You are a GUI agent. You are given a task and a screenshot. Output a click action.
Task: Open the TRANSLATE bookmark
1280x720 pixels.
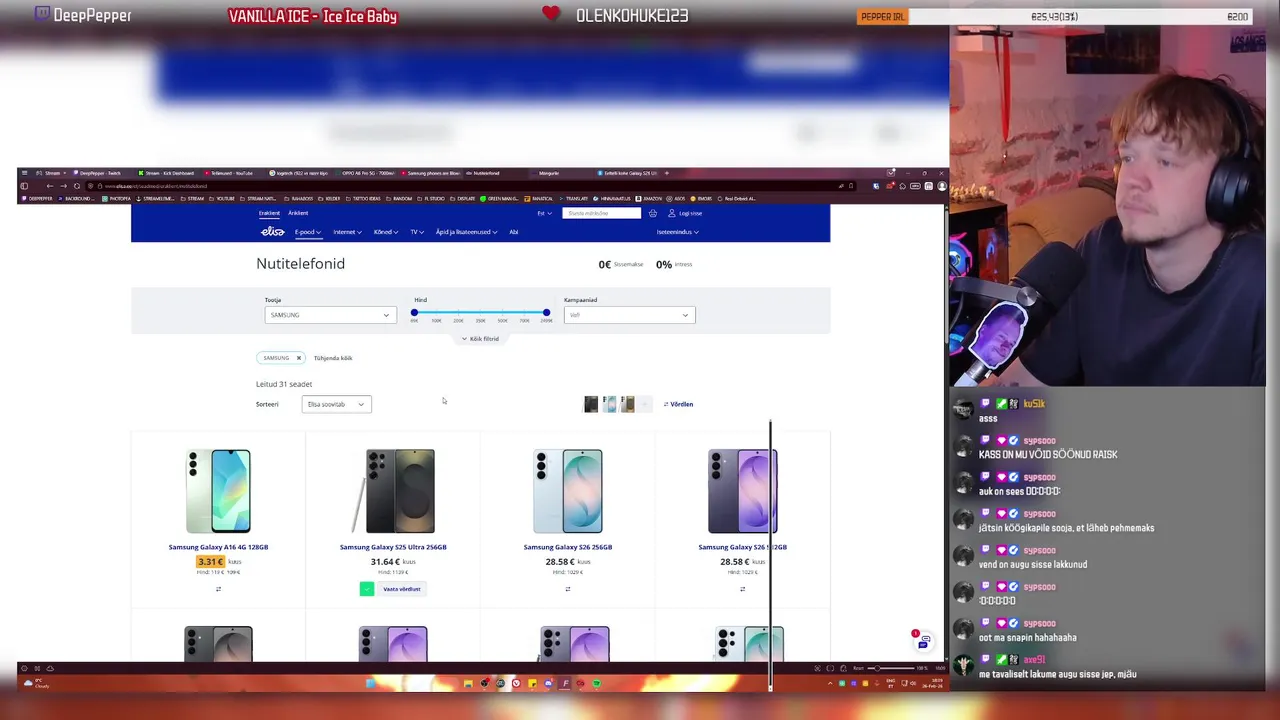pos(574,198)
